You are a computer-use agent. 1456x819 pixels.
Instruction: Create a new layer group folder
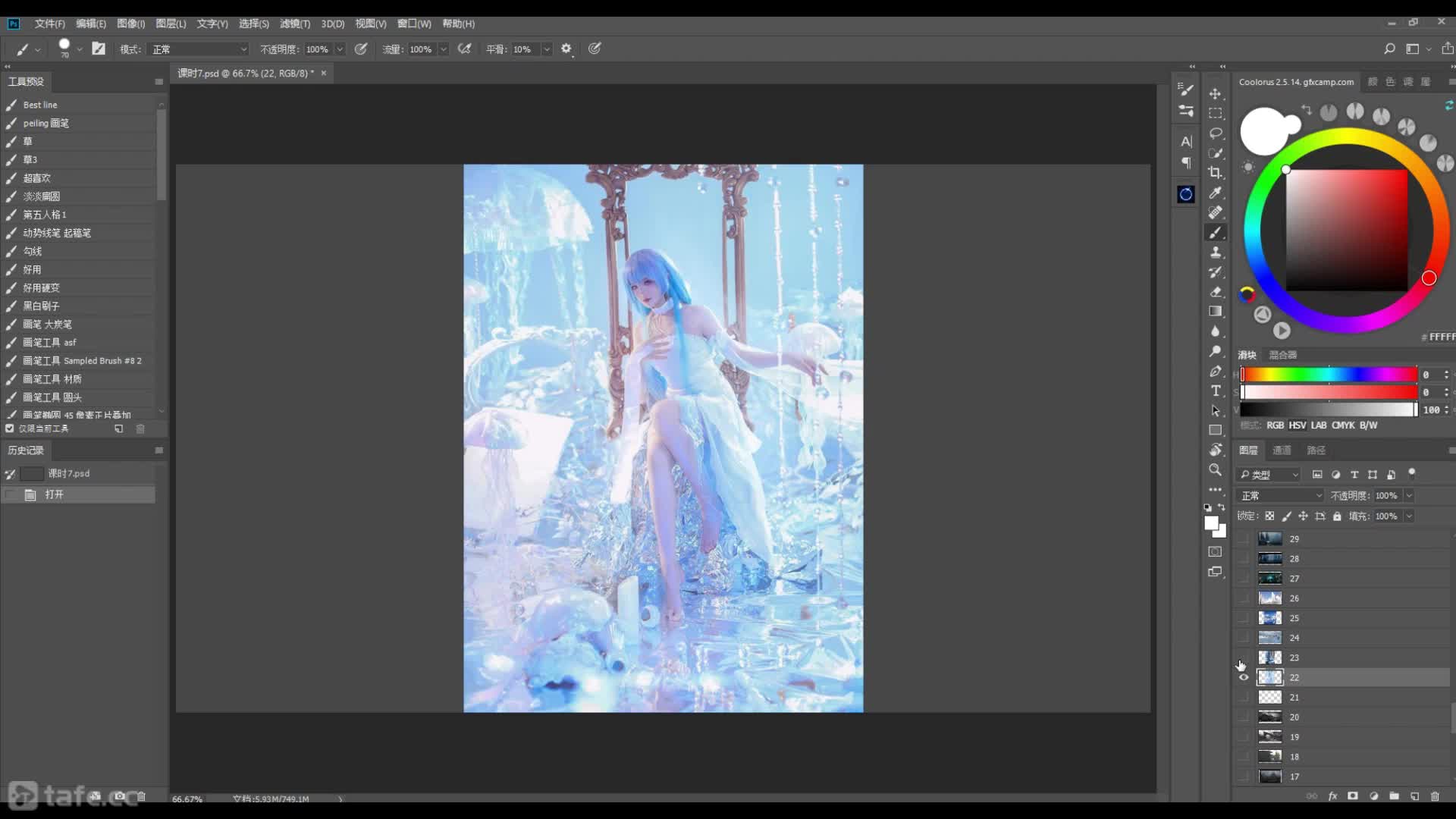1394,796
